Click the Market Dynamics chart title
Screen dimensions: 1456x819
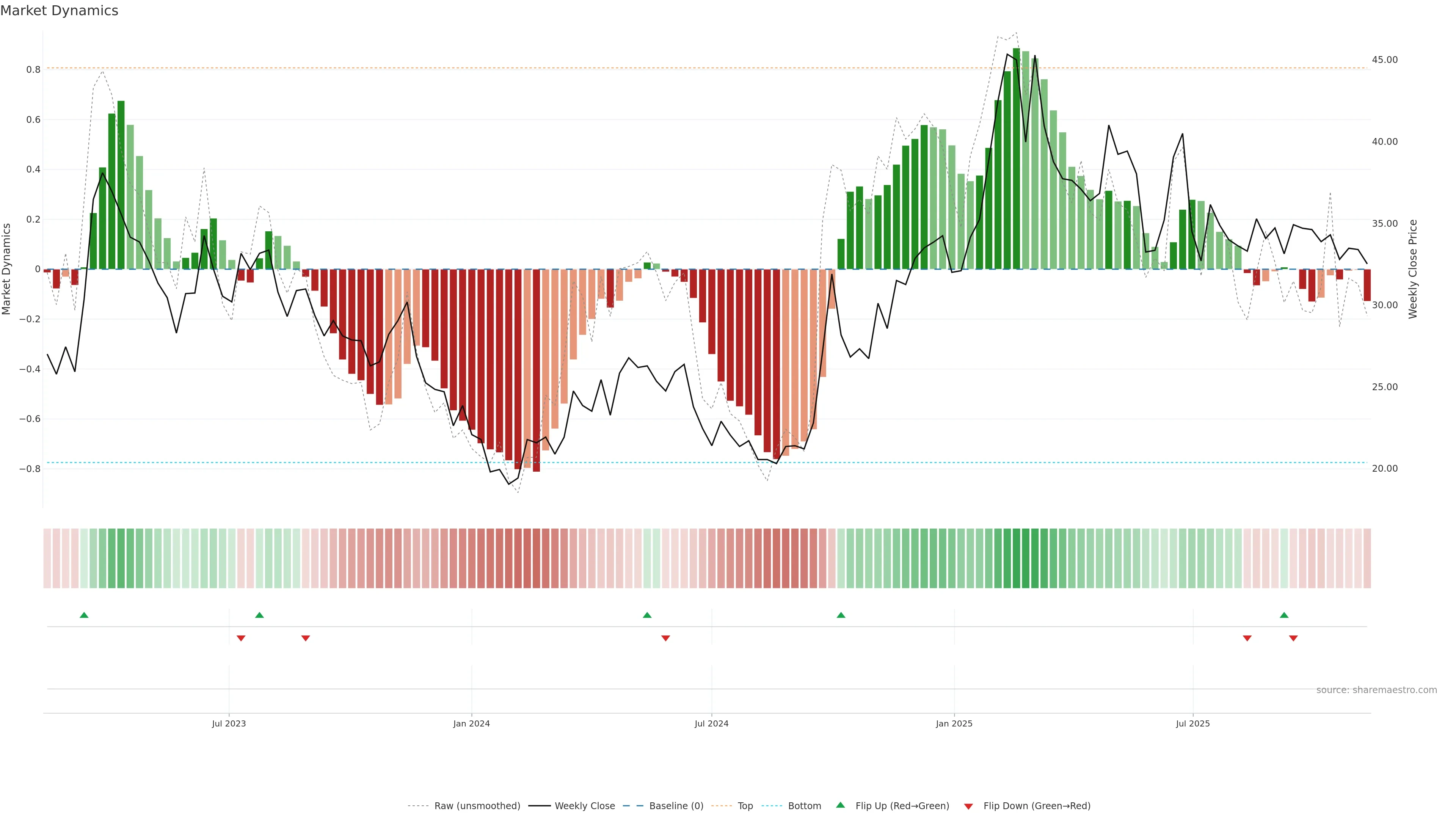tap(60, 11)
